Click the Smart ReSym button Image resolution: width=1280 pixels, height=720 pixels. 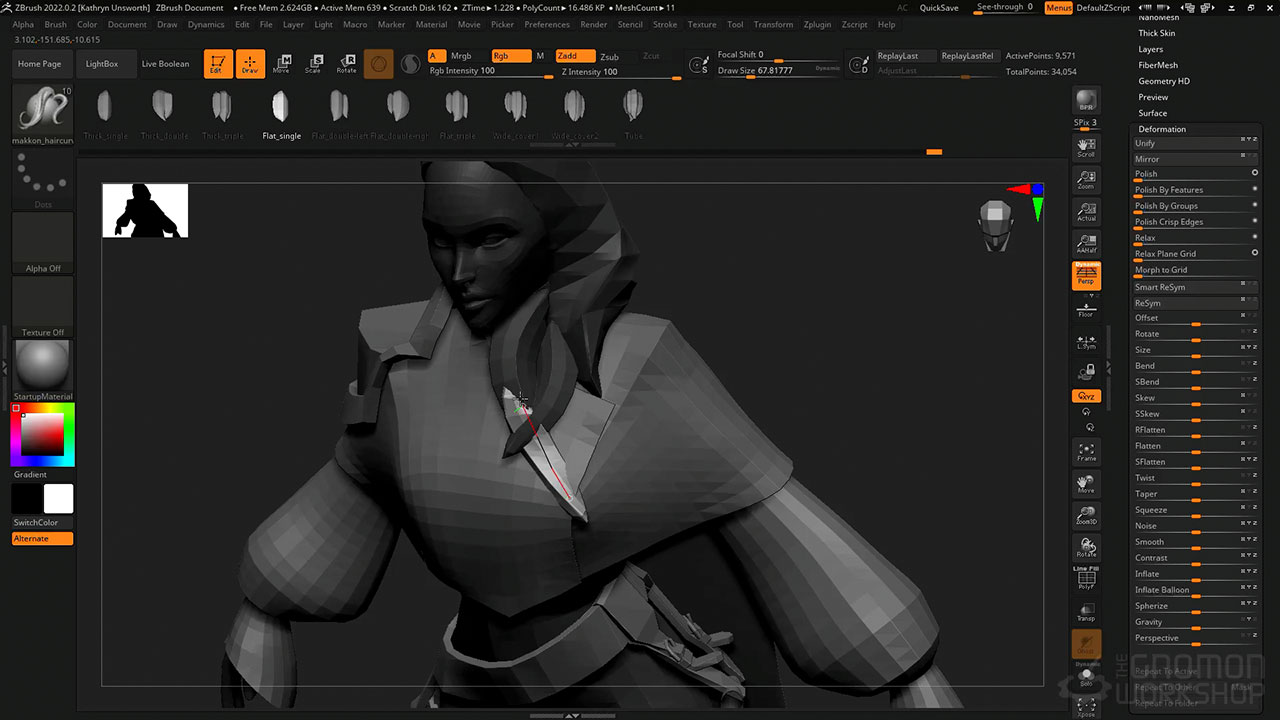pyautogui.click(x=1160, y=287)
